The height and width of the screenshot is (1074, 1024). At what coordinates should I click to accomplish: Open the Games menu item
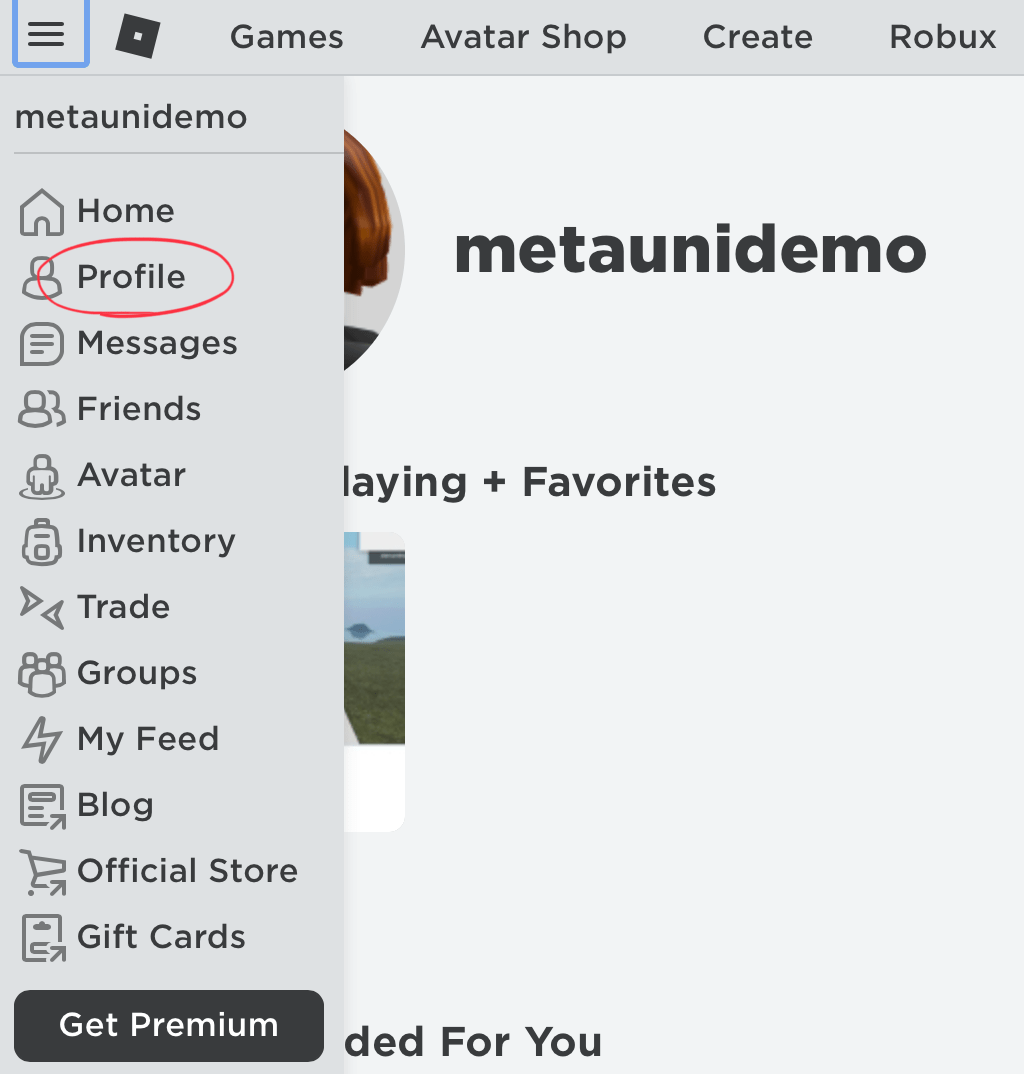[286, 36]
